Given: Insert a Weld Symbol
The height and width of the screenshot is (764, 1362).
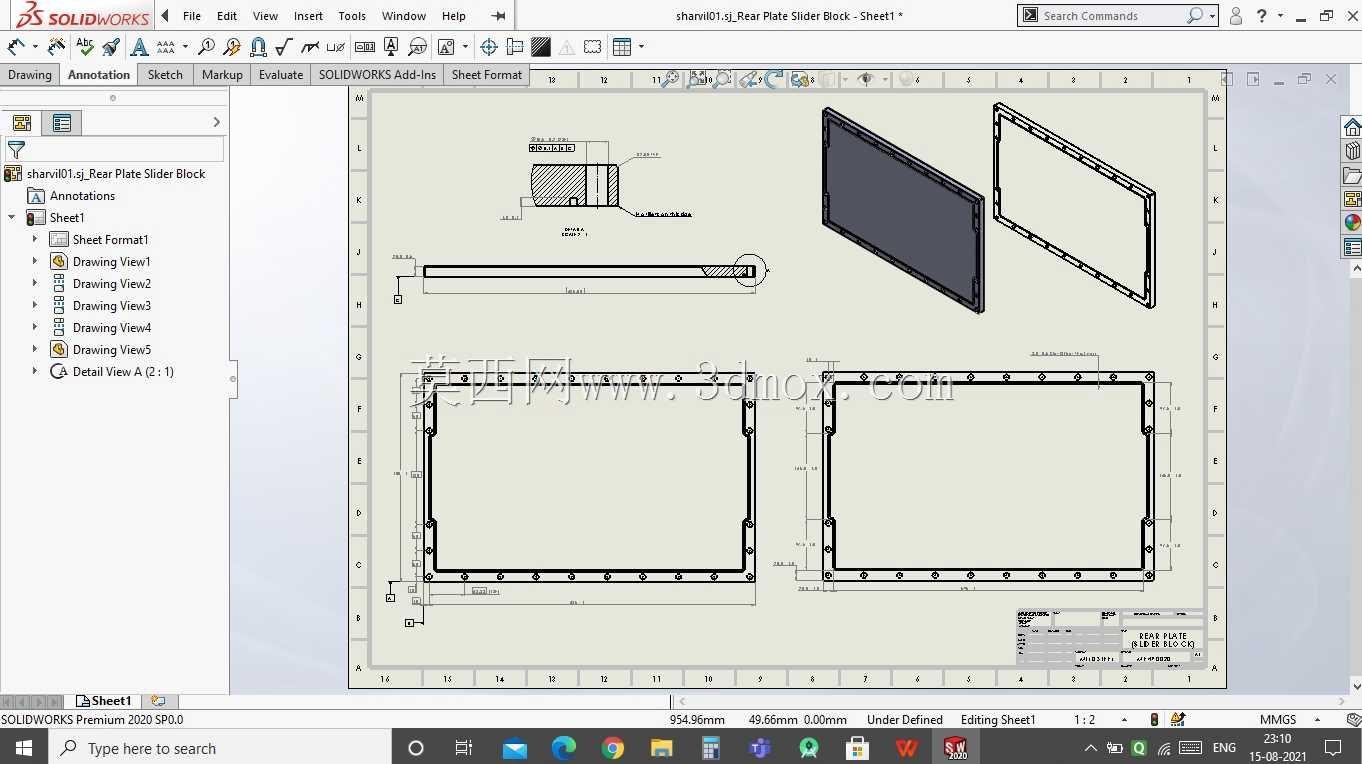Looking at the screenshot, I should coord(310,46).
